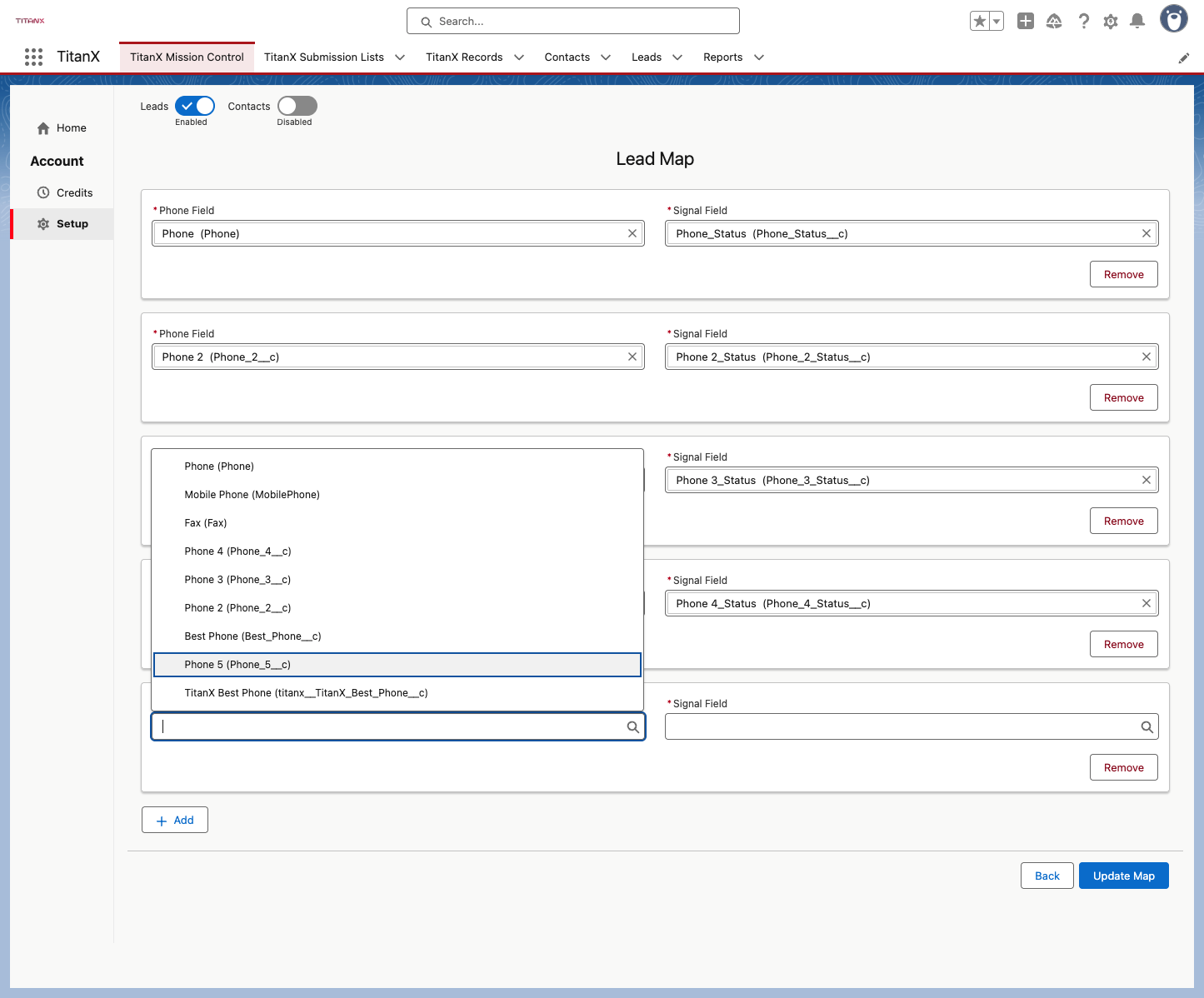The width and height of the screenshot is (1204, 998).
Task: Select Phone 5 (Phone_5__c) option
Action: pos(397,665)
